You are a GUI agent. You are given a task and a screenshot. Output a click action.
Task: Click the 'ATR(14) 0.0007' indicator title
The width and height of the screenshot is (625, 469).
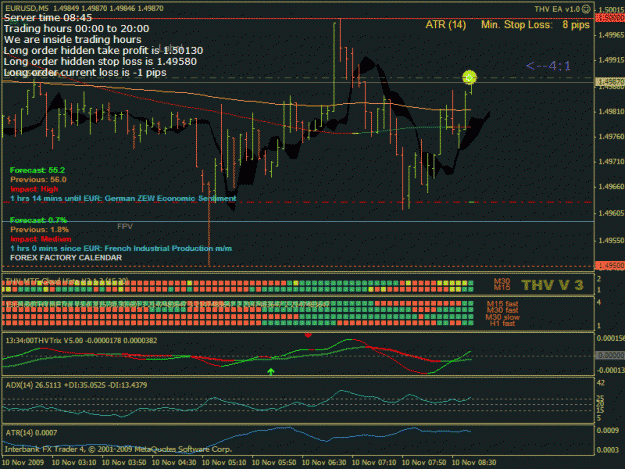click(31, 433)
